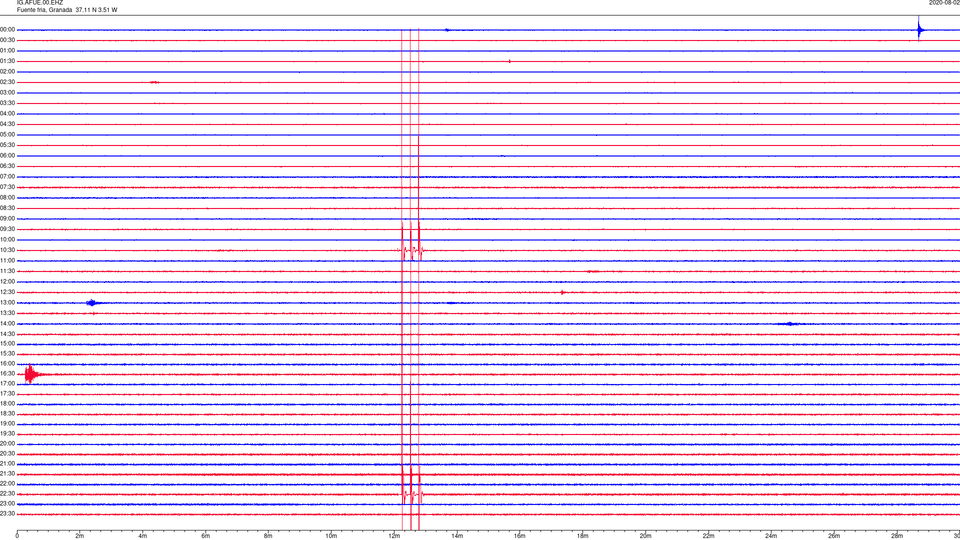This screenshot has height=540, width=960.
Task: Click the 17:30 time label
Action: (x=7, y=394)
